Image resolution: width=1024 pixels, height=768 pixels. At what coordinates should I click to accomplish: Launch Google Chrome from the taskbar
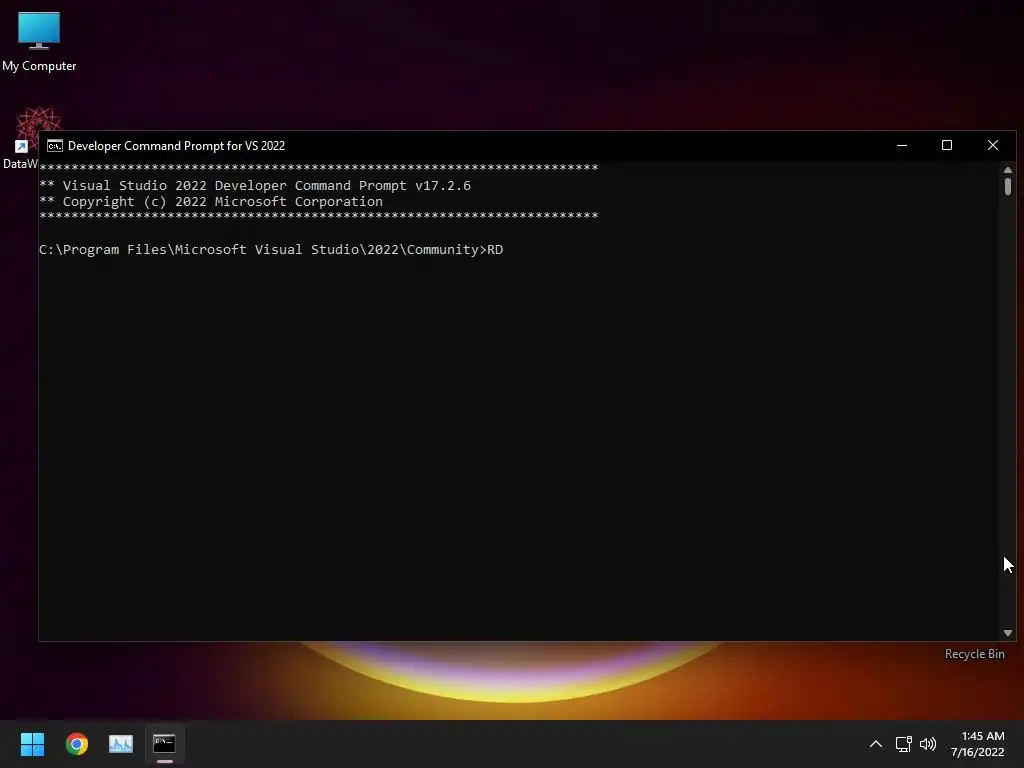tap(76, 744)
